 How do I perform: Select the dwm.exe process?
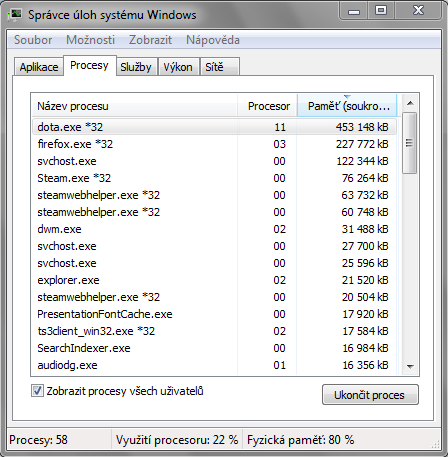(x=215, y=229)
